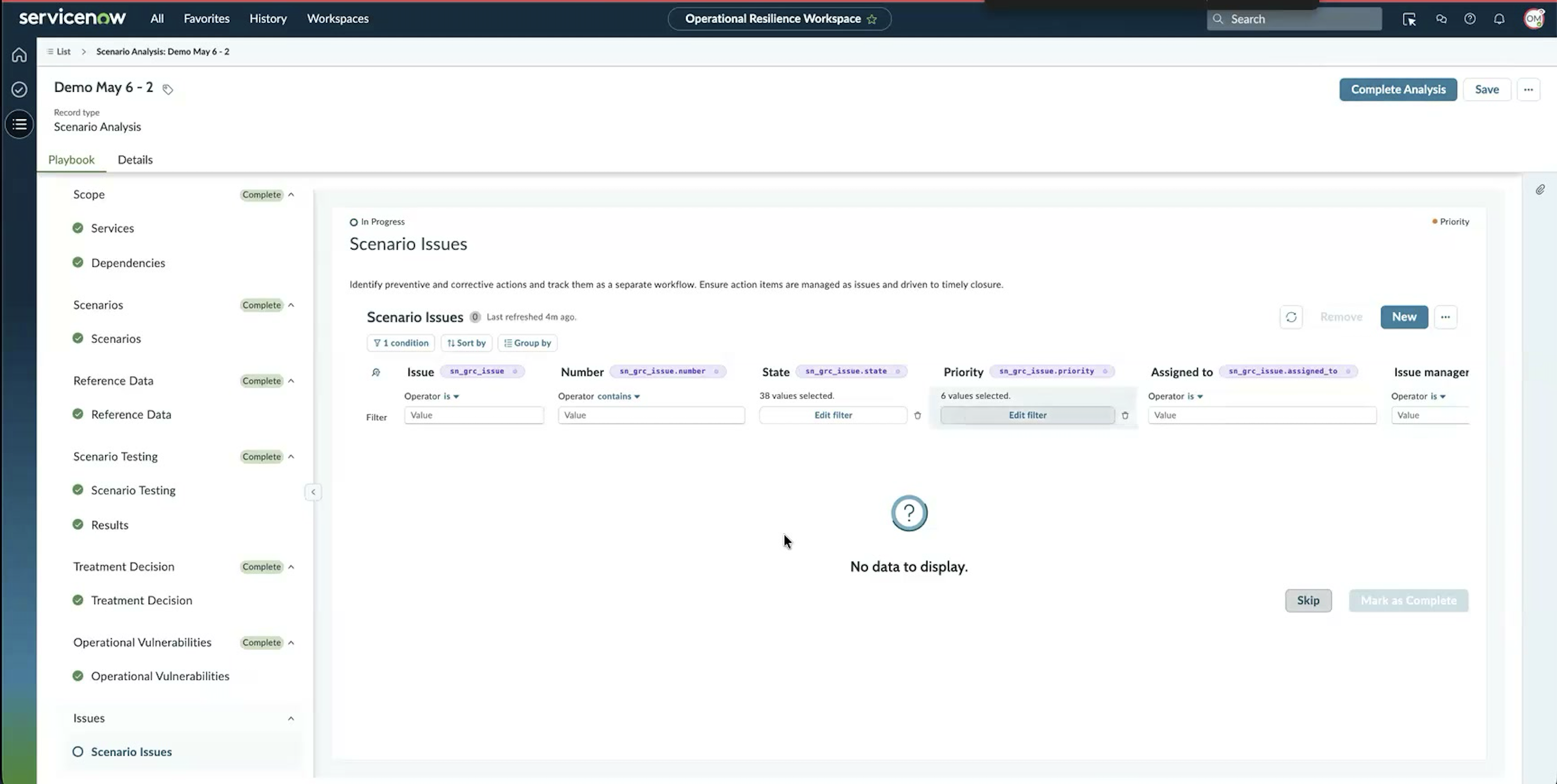1557x784 pixels.
Task: Delete the State column filter with trash icon
Action: (x=917, y=415)
